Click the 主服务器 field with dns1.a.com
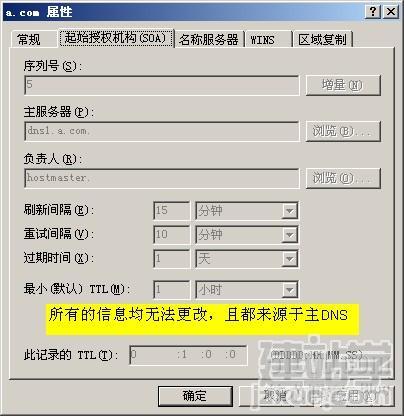This screenshot has width=404, height=416. coord(162,131)
